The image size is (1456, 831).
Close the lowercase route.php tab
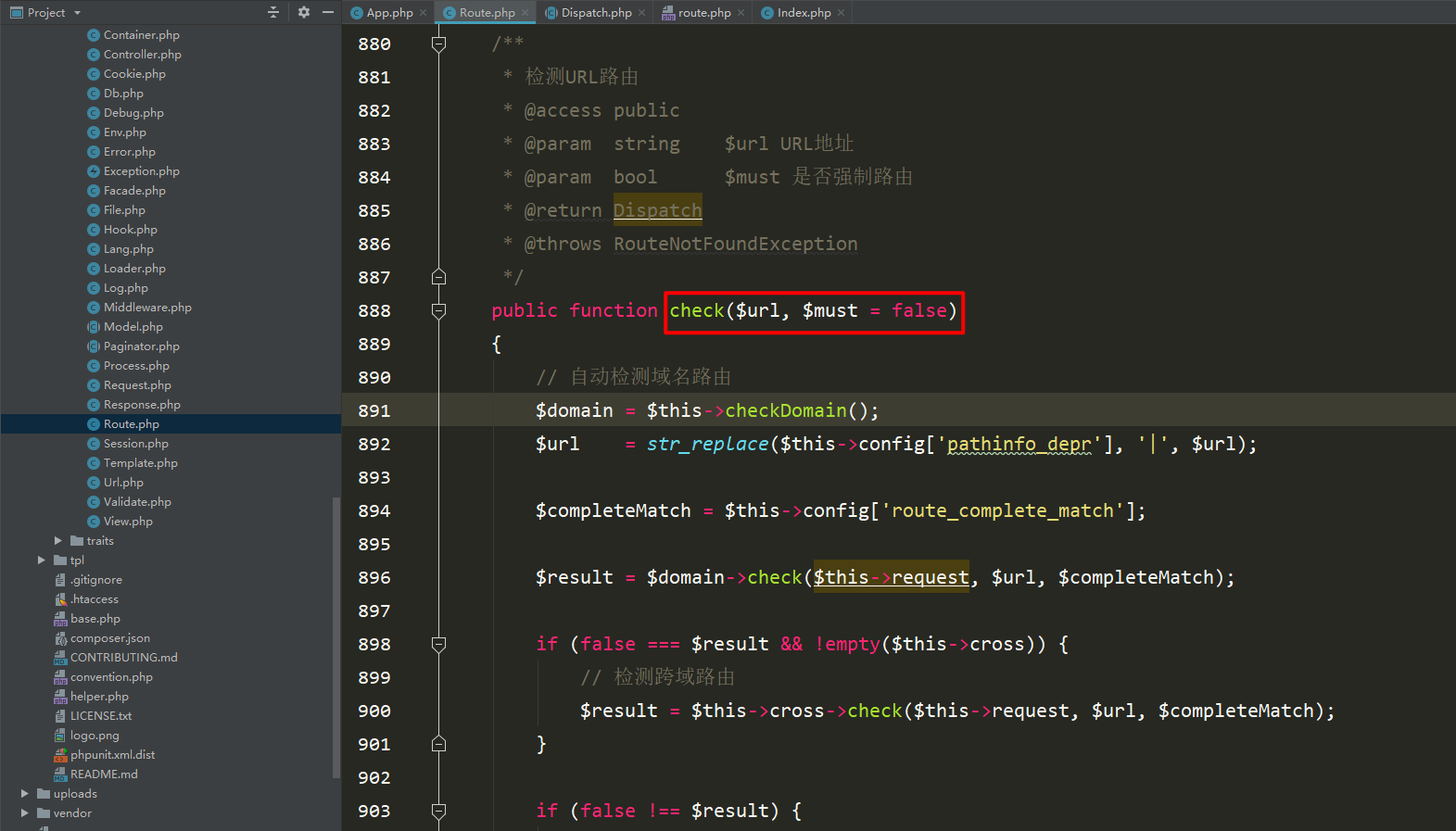point(741,13)
